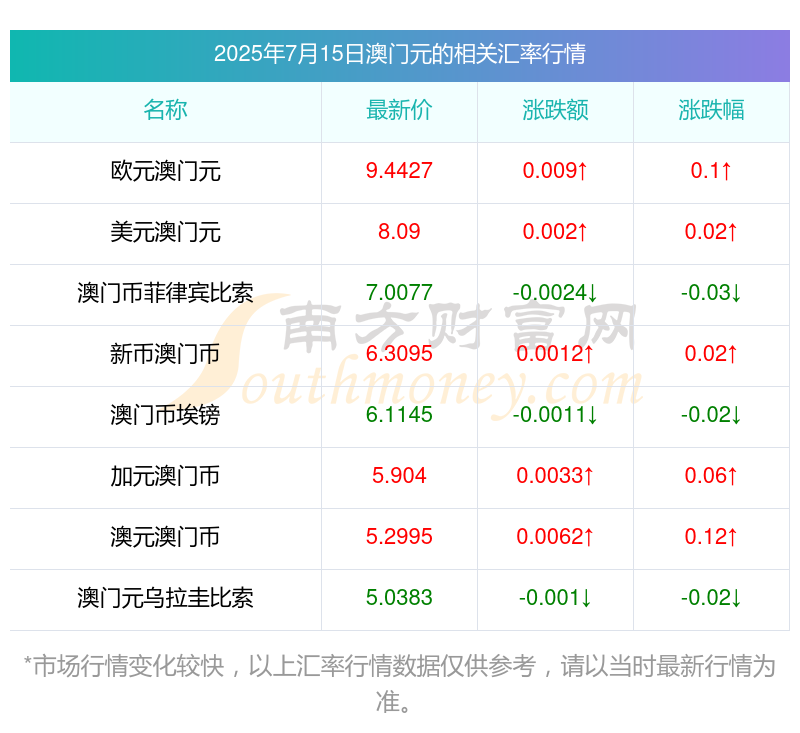Select the 美元澳门元 row name
Screen dimensions: 800x733
[x=165, y=232]
